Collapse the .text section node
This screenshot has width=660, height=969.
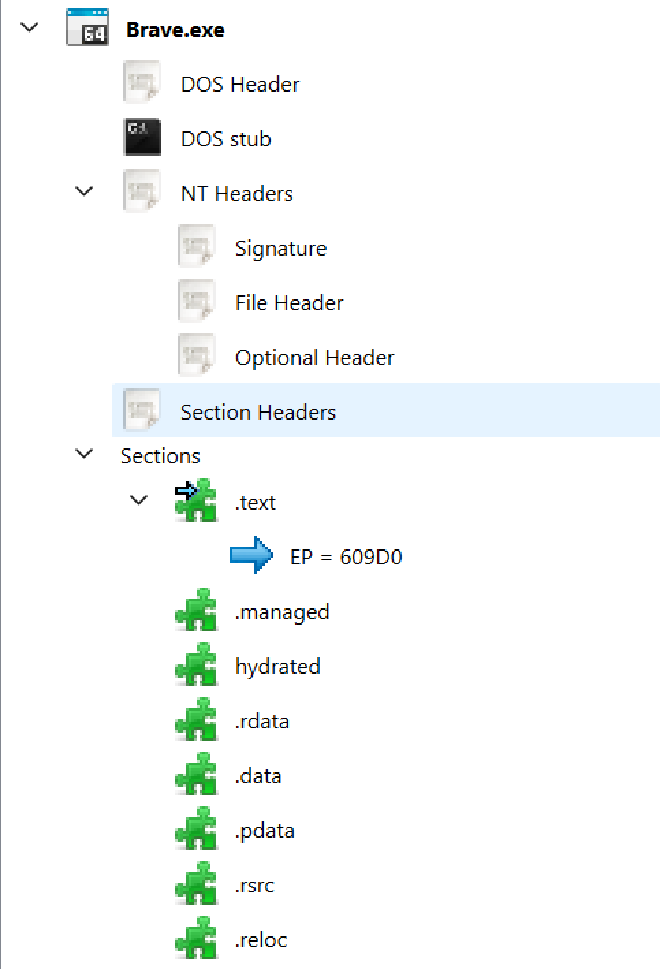click(138, 500)
